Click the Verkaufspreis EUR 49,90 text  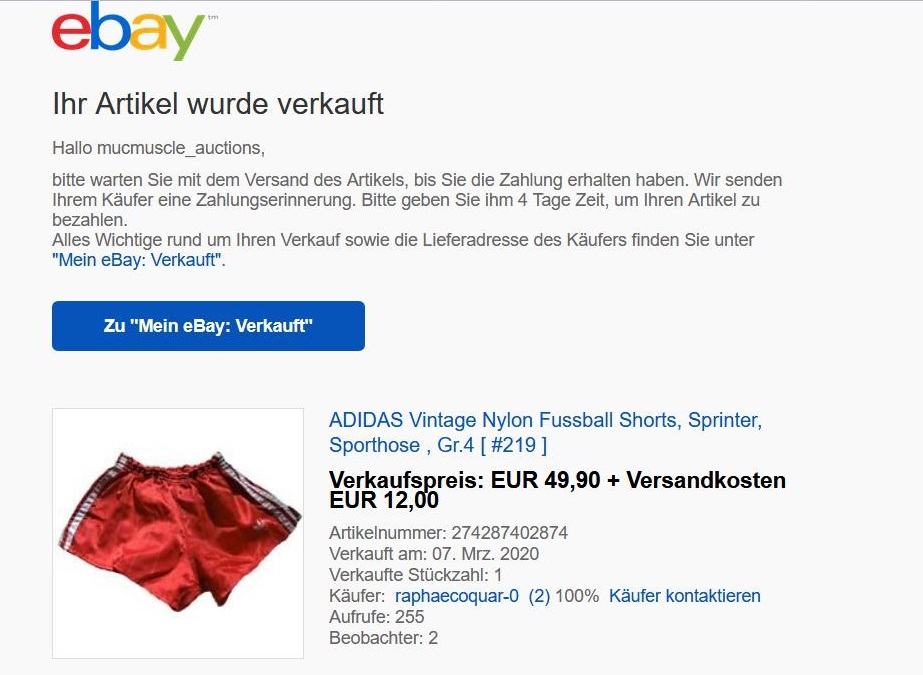click(464, 480)
